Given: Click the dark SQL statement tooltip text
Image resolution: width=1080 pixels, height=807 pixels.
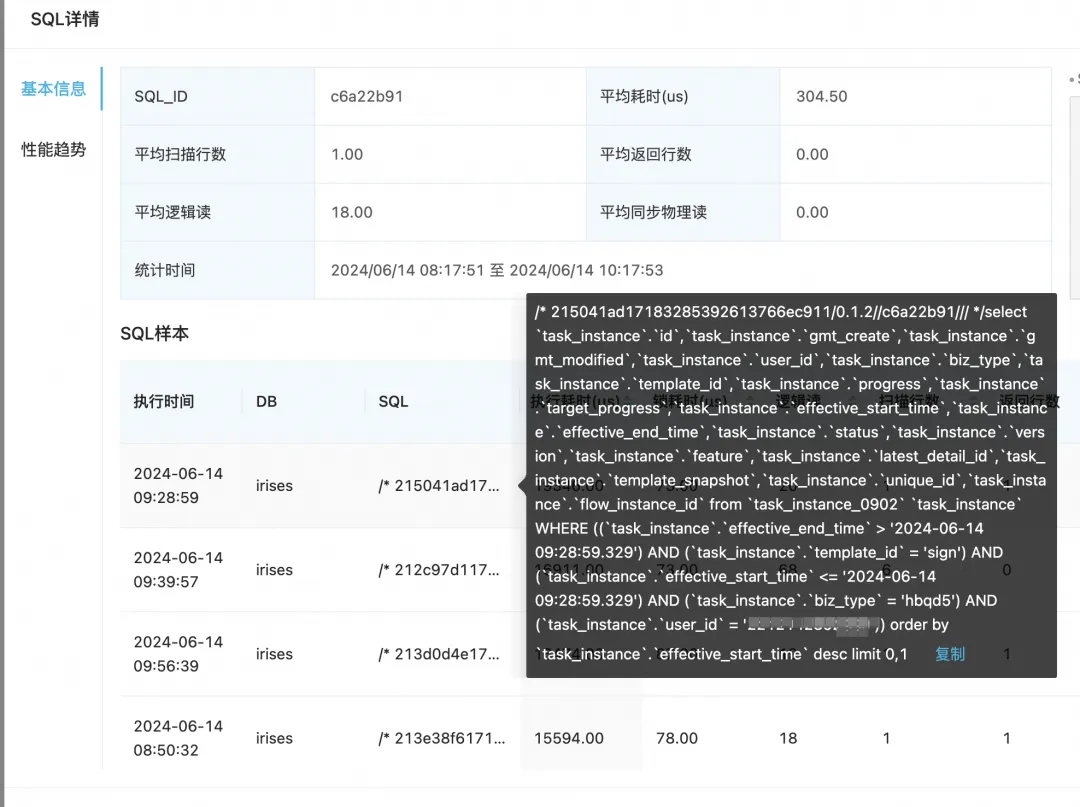Looking at the screenshot, I should [791, 482].
